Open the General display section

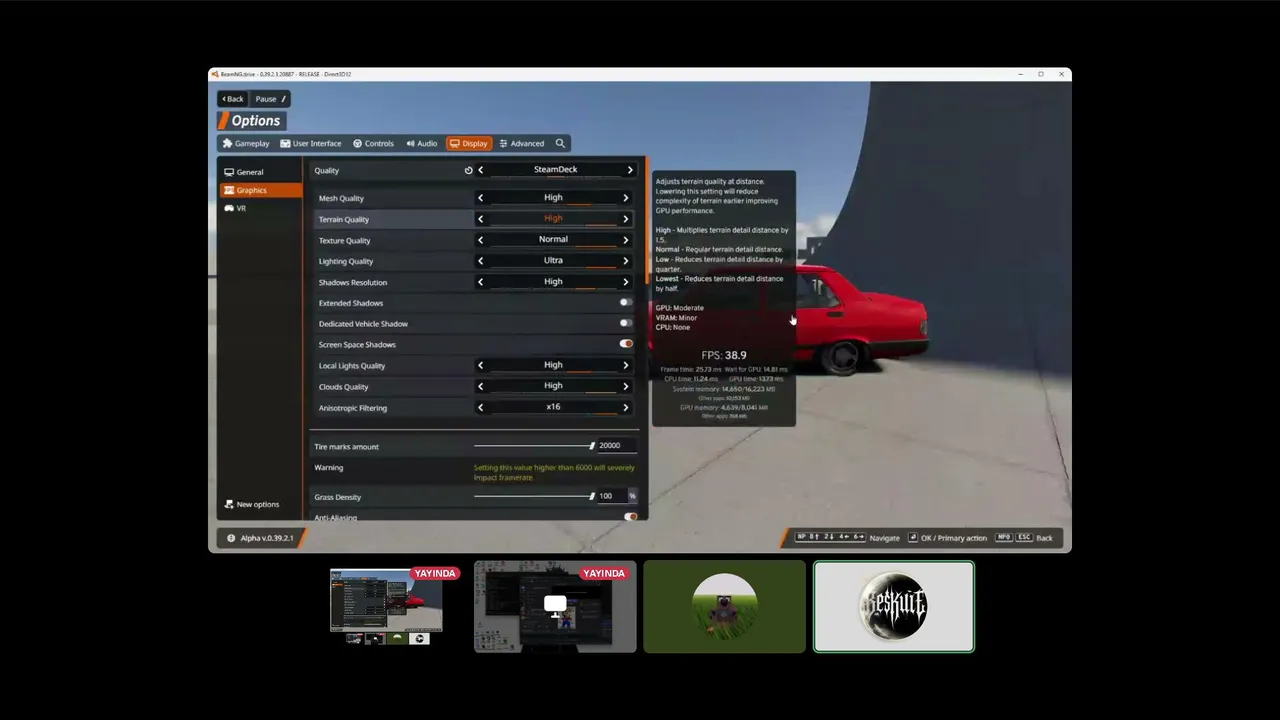tap(261, 172)
